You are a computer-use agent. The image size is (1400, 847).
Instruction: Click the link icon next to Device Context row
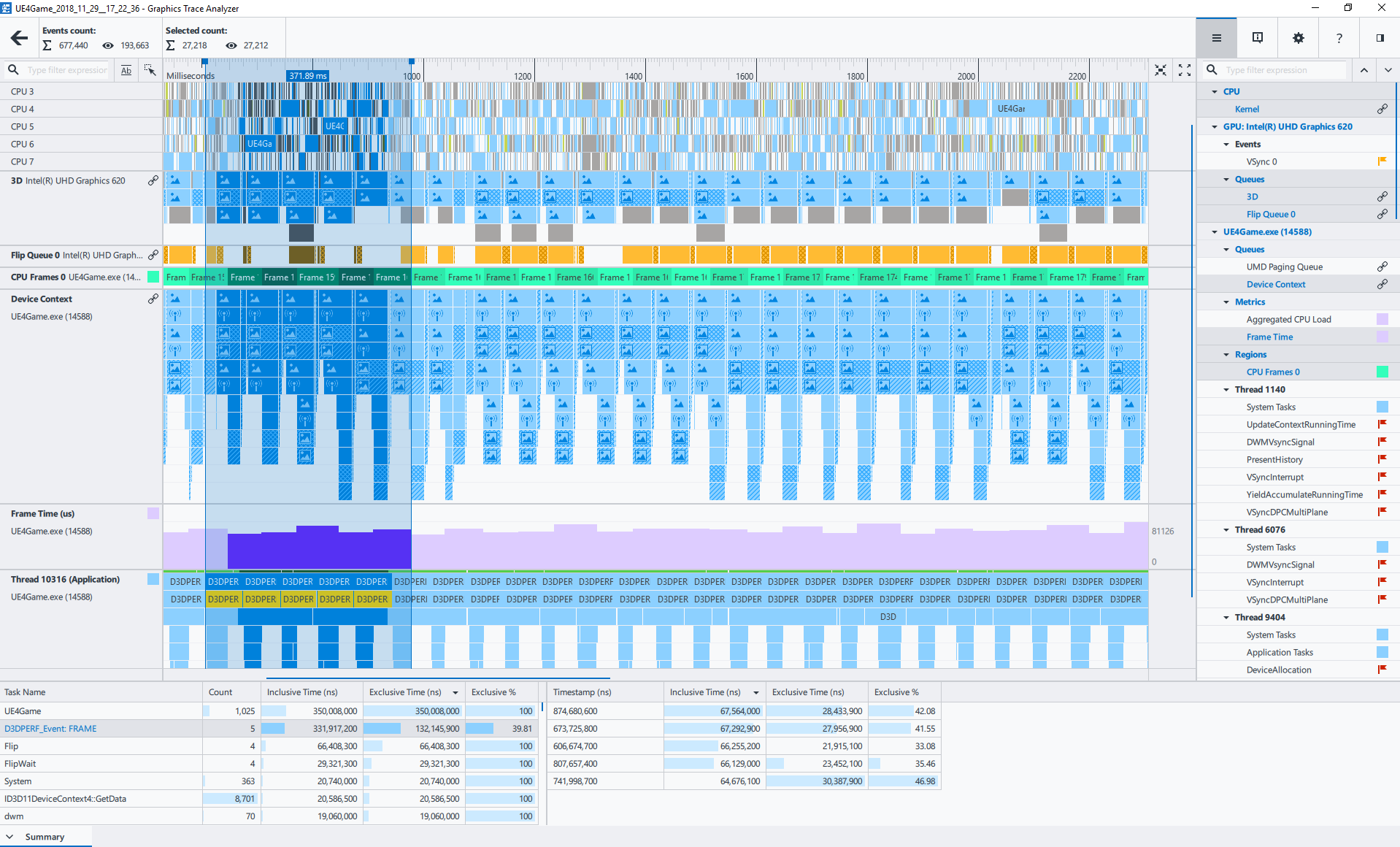[153, 298]
